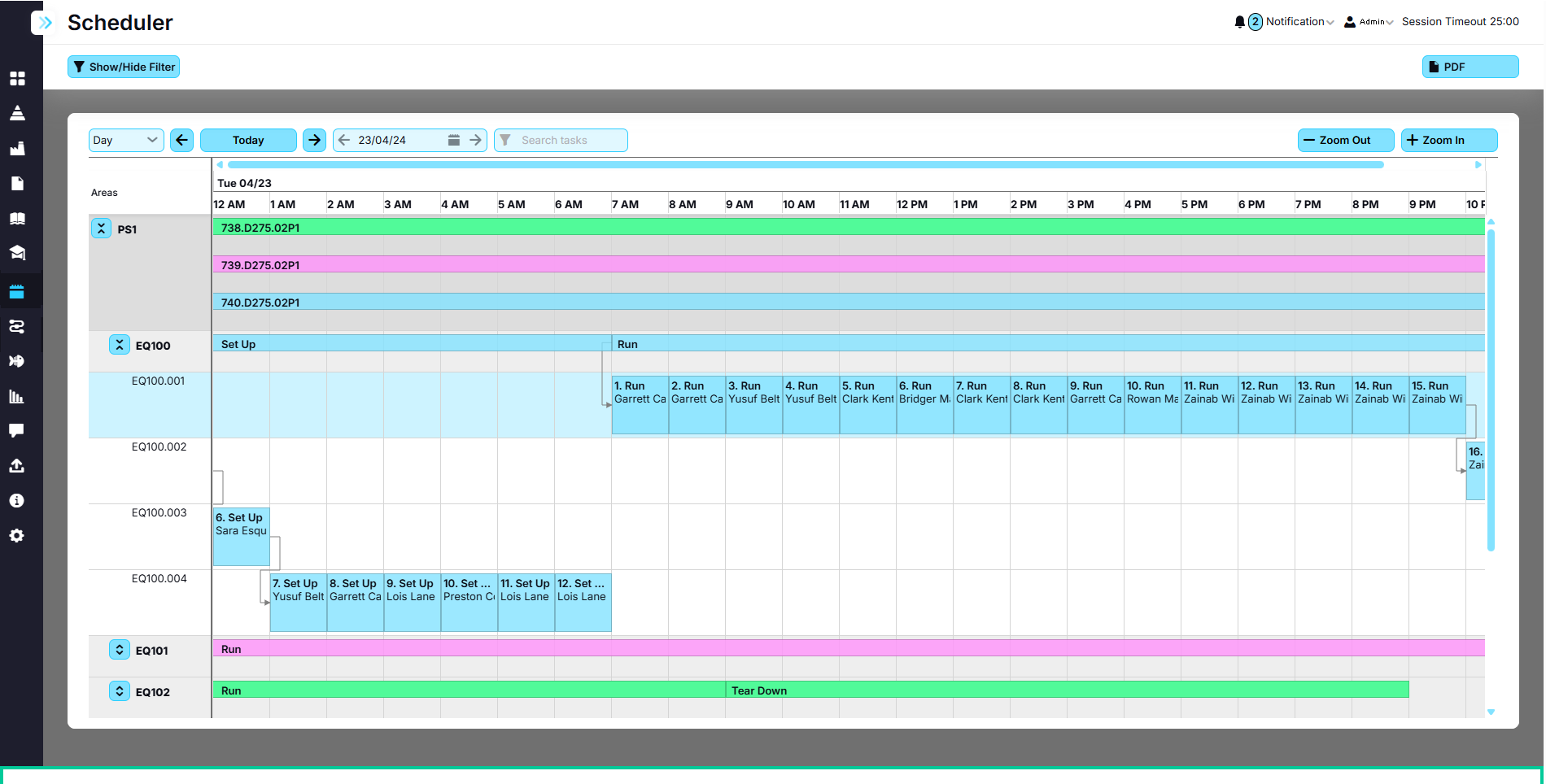Expand the EQ102 equipment group
This screenshot has height=784, width=1546.
(119, 691)
